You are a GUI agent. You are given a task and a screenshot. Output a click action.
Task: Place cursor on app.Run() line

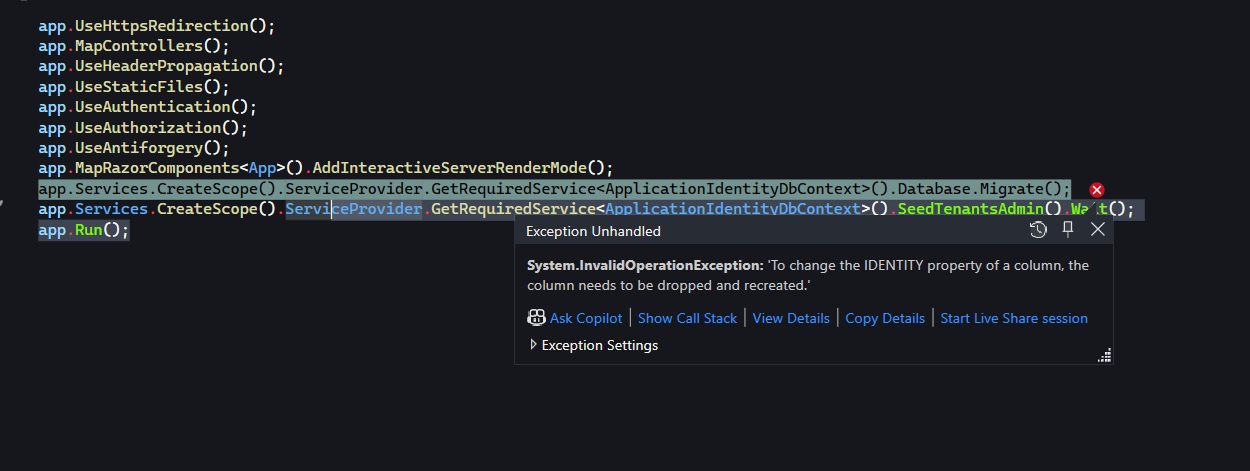click(84, 230)
